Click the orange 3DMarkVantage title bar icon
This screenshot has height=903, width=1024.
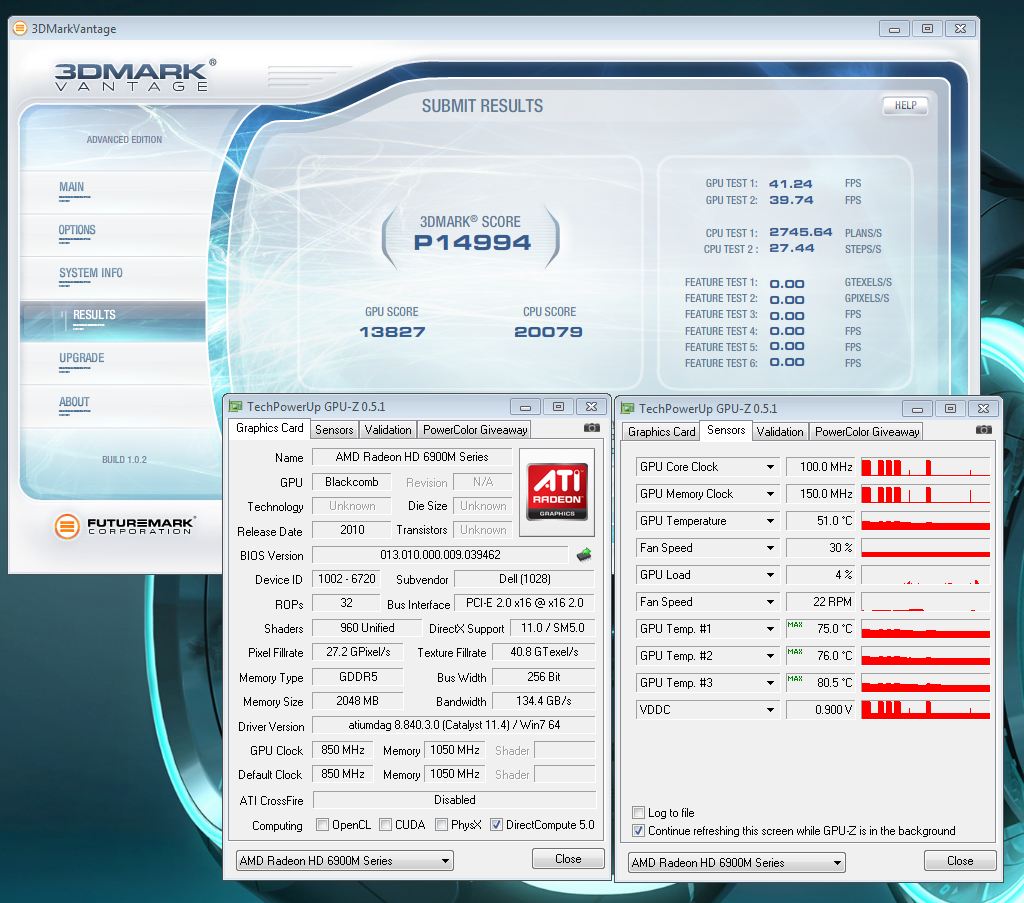coord(20,29)
